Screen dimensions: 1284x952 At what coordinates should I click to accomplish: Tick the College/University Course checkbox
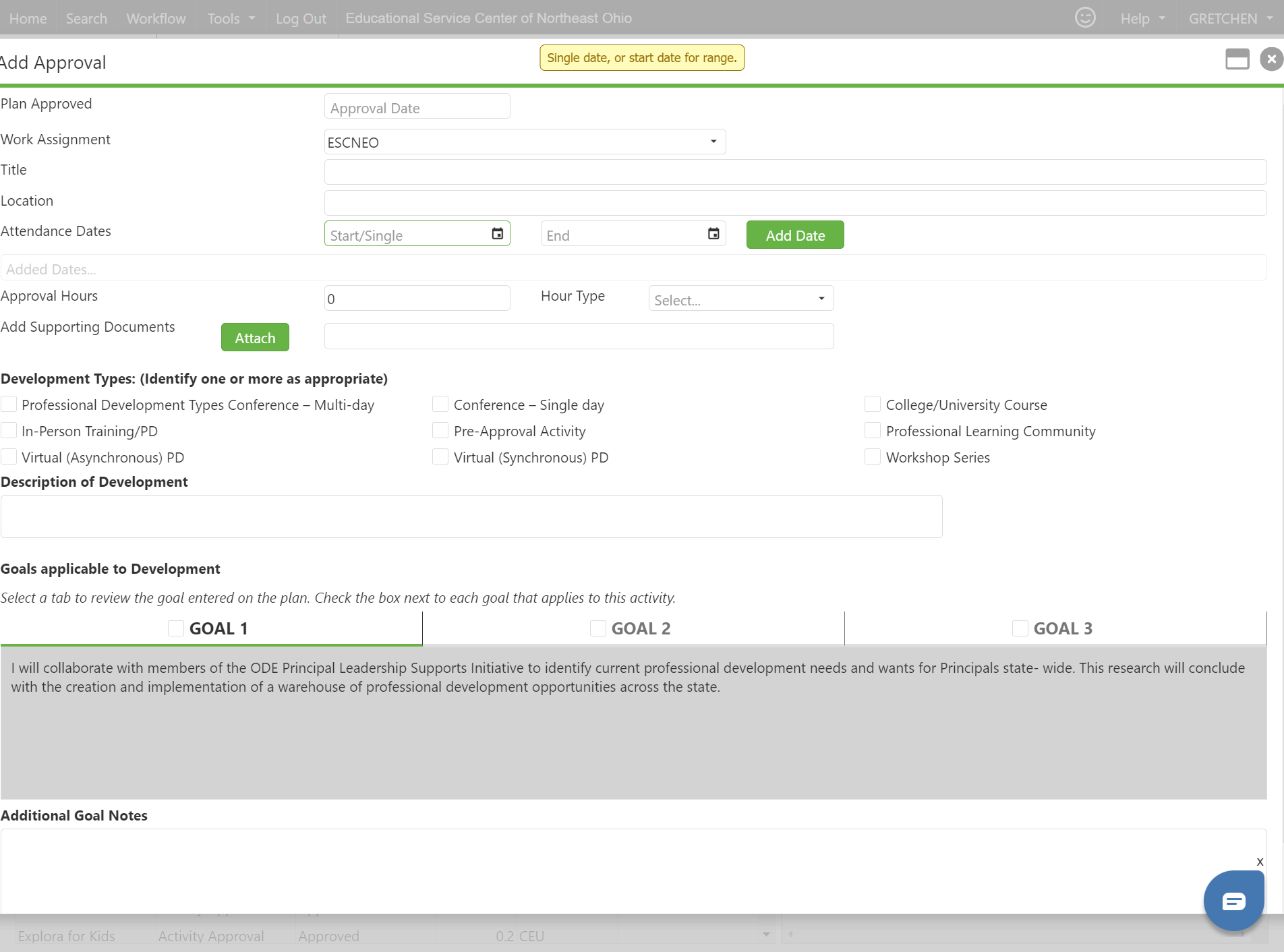pyautogui.click(x=873, y=404)
